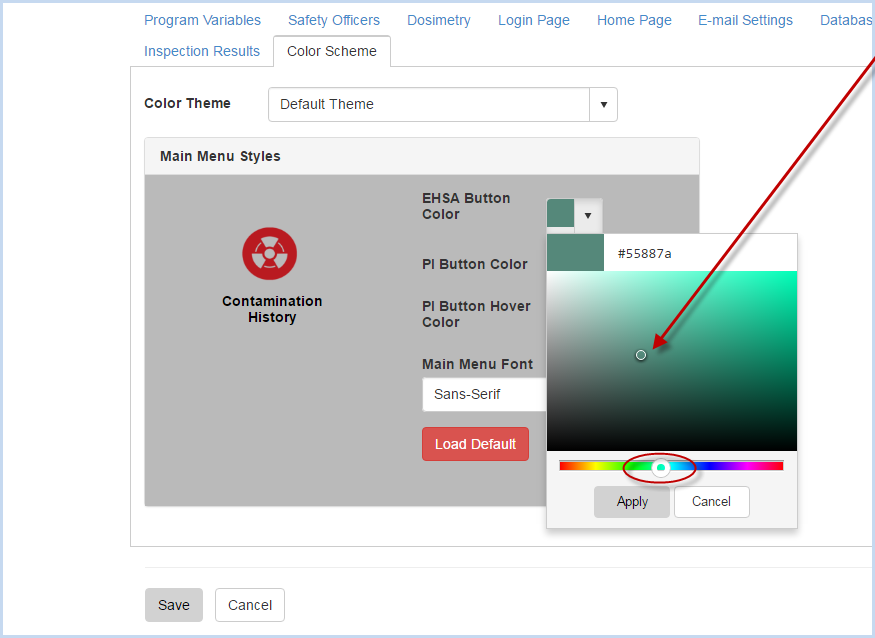The width and height of the screenshot is (875, 638).
Task: Cancel the color picker popup
Action: pyautogui.click(x=711, y=502)
